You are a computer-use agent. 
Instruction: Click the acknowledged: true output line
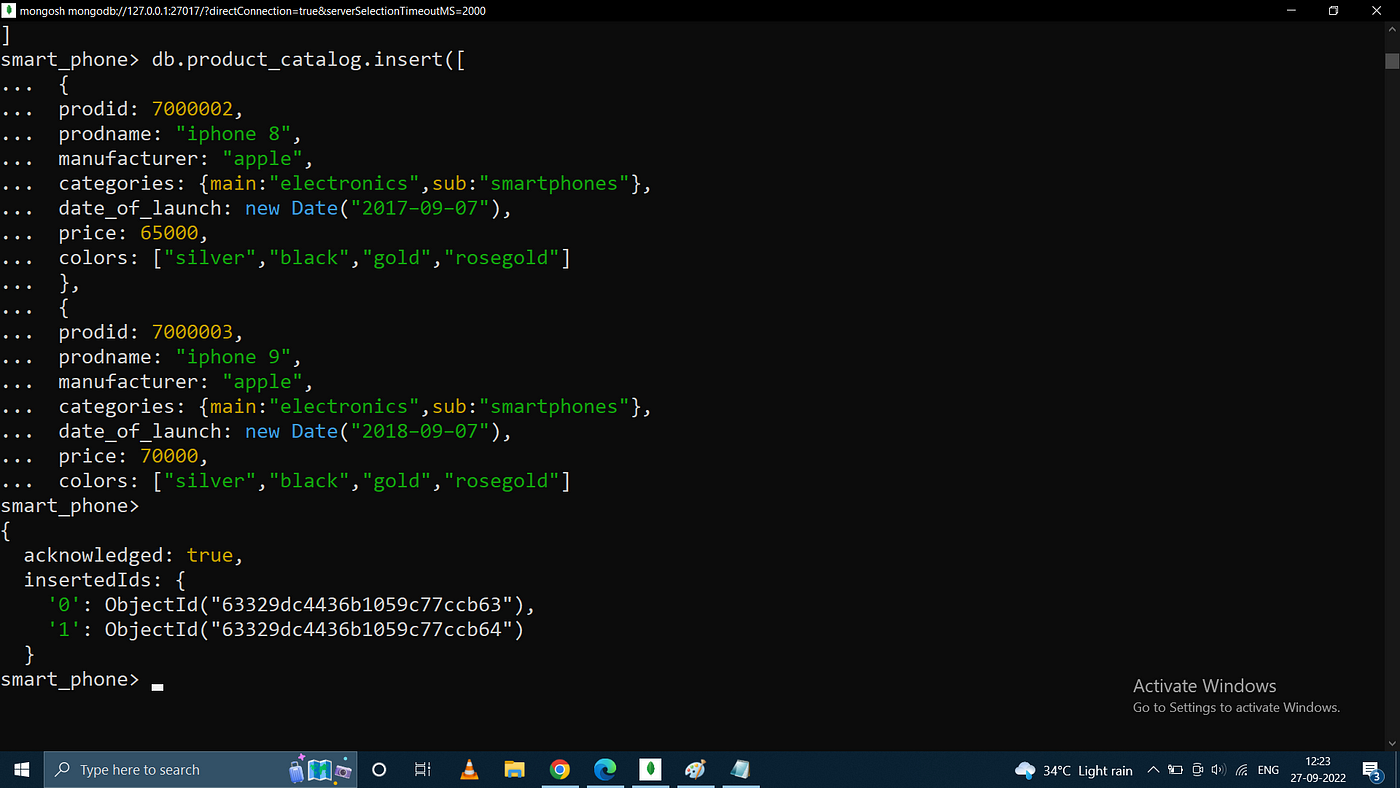[133, 555]
